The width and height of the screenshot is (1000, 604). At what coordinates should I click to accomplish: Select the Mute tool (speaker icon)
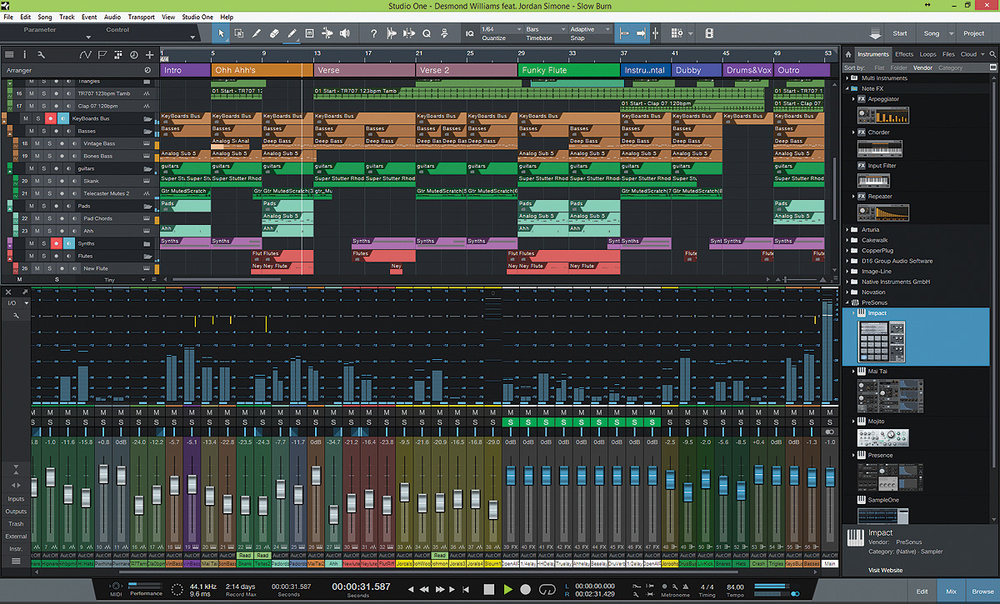tap(344, 33)
